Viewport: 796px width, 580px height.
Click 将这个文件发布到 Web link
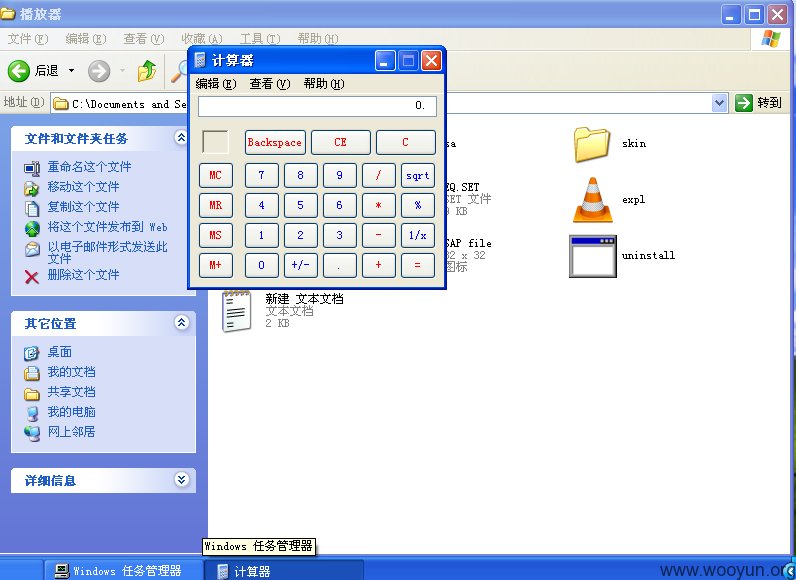(x=107, y=227)
